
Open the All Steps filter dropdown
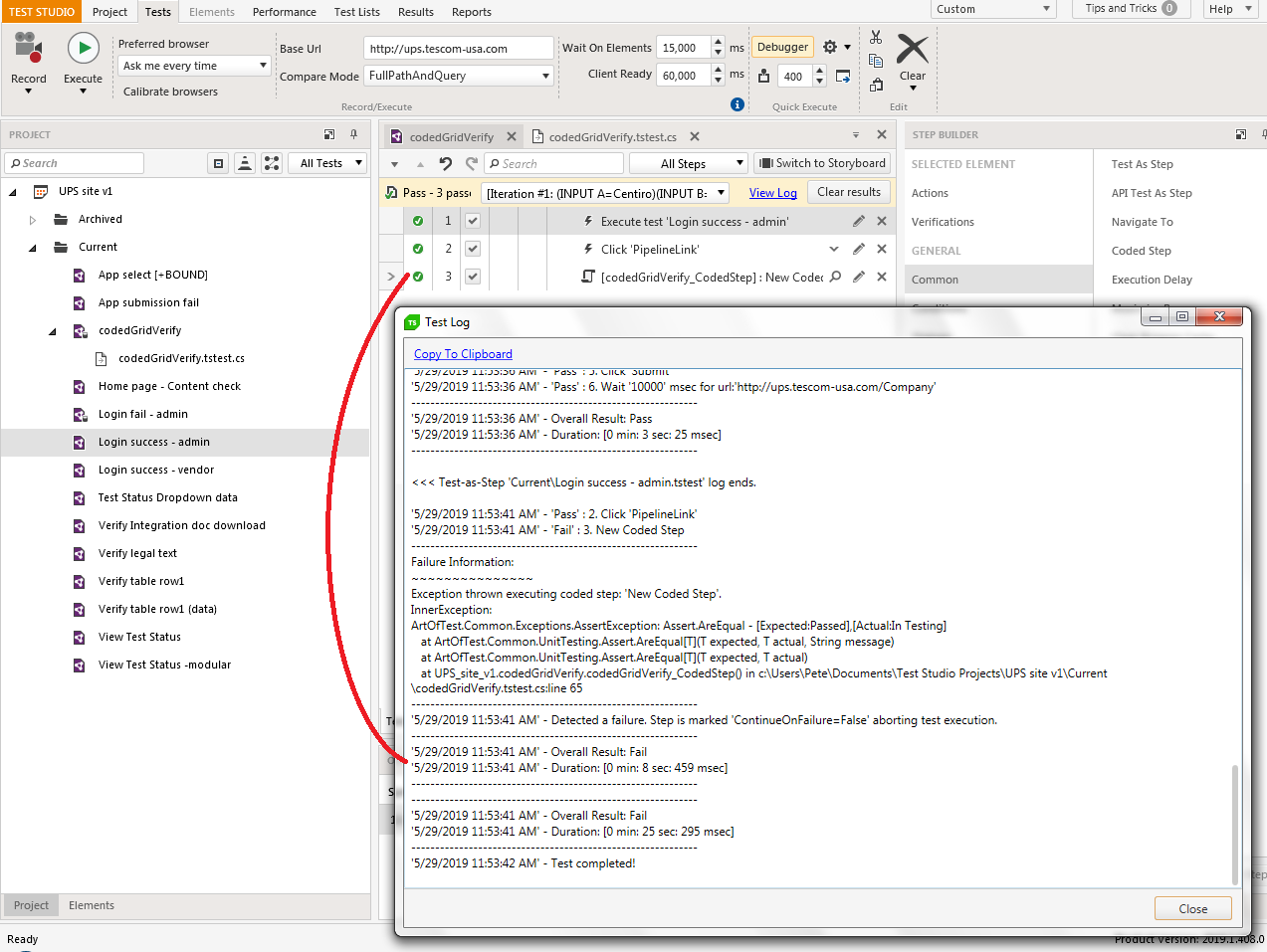[689, 164]
